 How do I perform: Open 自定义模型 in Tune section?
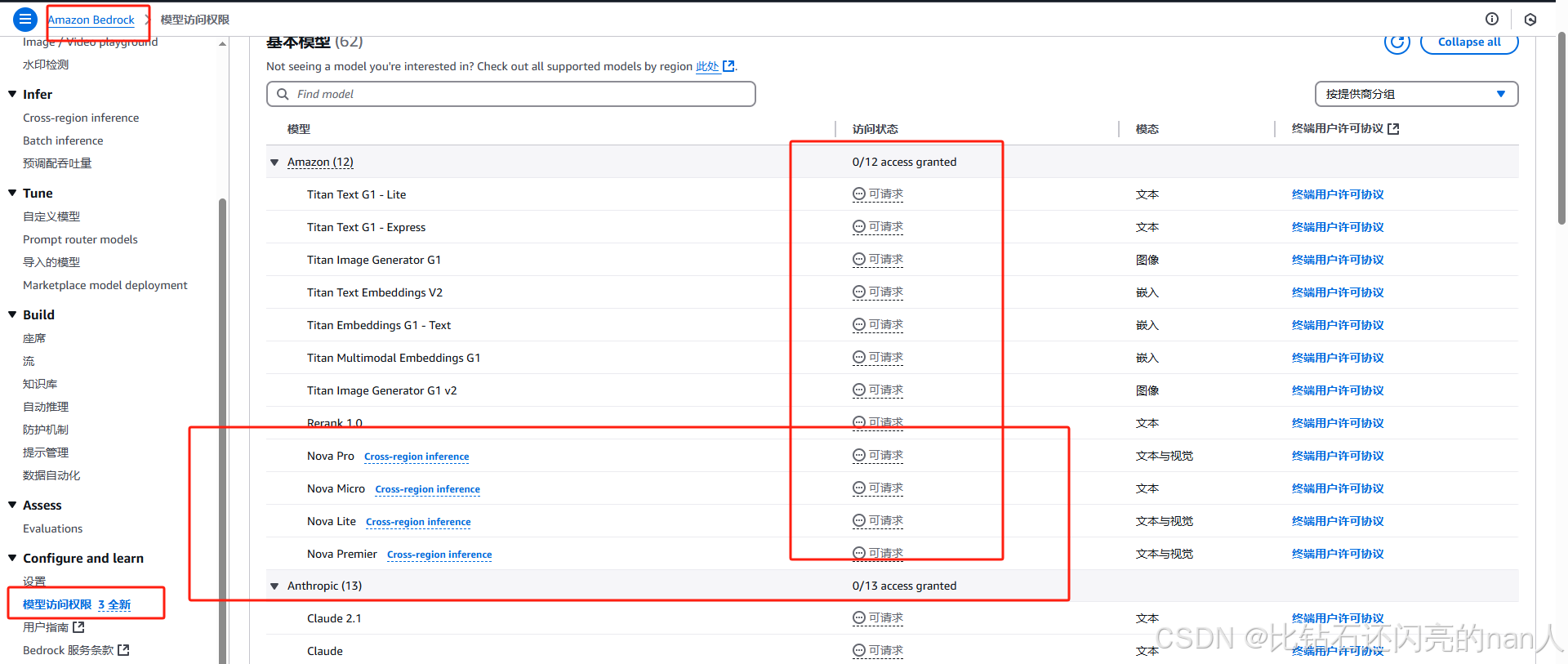click(51, 216)
